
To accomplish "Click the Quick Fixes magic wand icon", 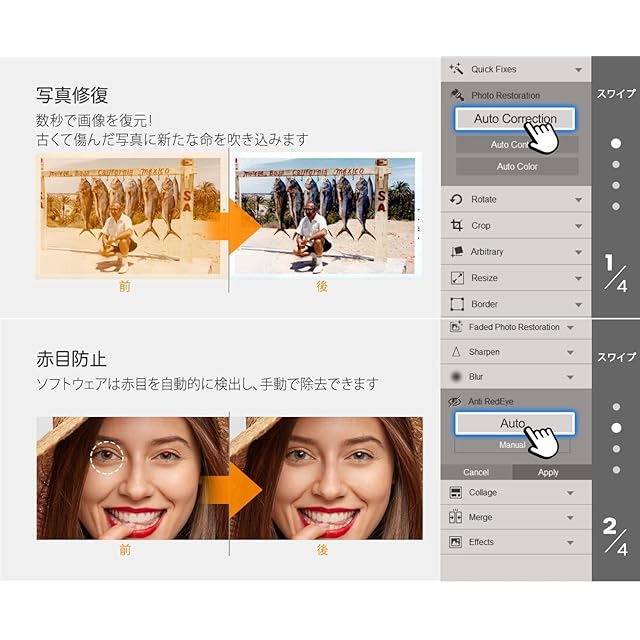I will point(456,69).
